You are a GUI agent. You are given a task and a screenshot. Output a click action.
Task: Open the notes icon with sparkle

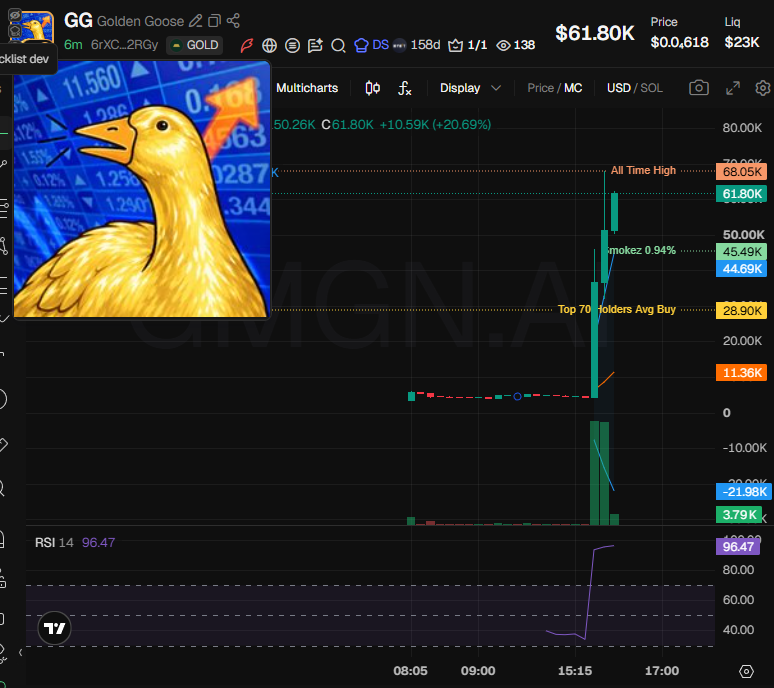tap(315, 45)
